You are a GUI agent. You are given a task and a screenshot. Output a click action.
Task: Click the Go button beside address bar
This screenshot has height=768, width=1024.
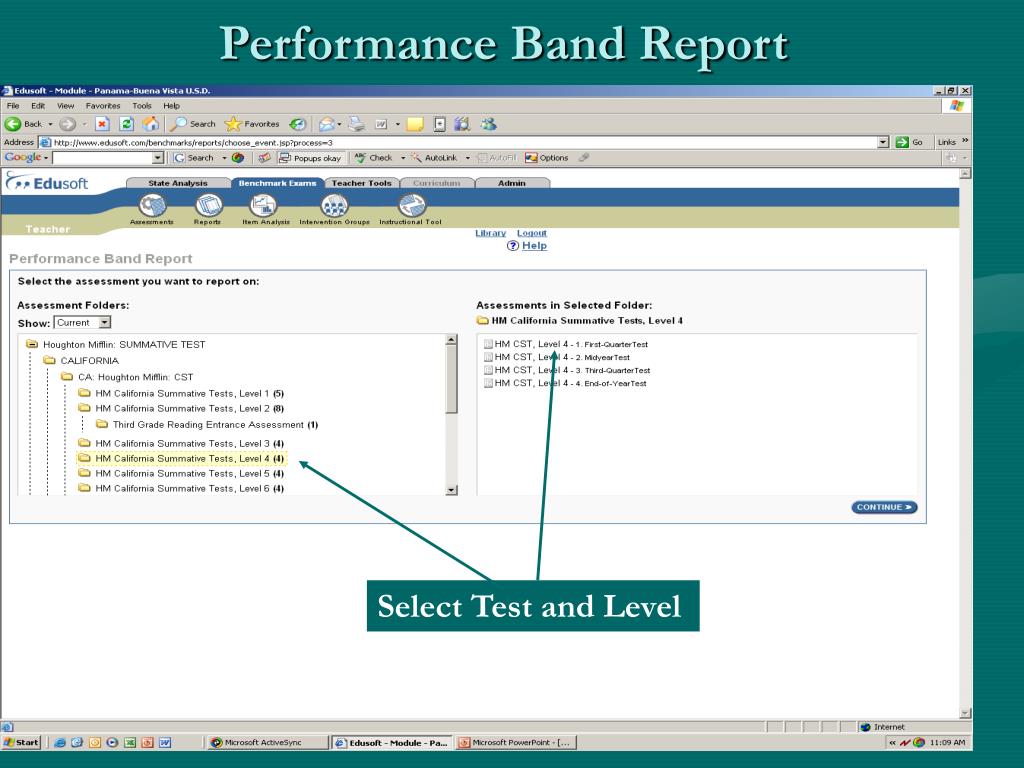tap(909, 142)
